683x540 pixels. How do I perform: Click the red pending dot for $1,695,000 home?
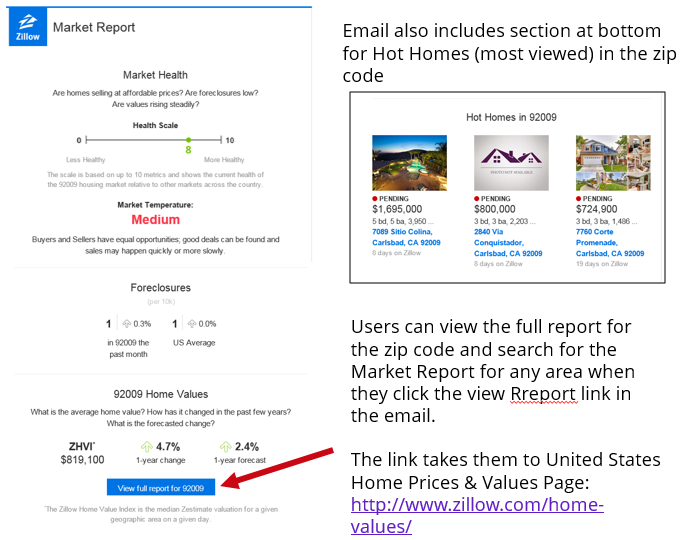click(x=375, y=199)
